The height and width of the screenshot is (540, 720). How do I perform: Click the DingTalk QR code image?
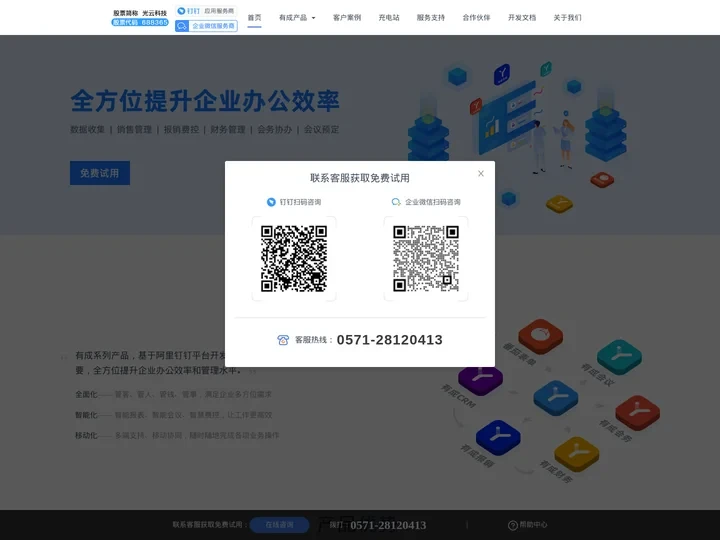[x=294, y=259]
